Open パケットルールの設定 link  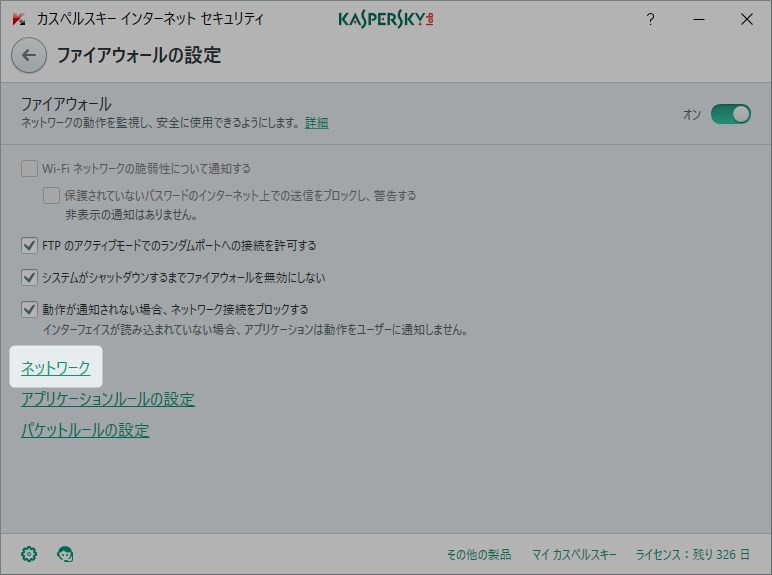(x=85, y=430)
